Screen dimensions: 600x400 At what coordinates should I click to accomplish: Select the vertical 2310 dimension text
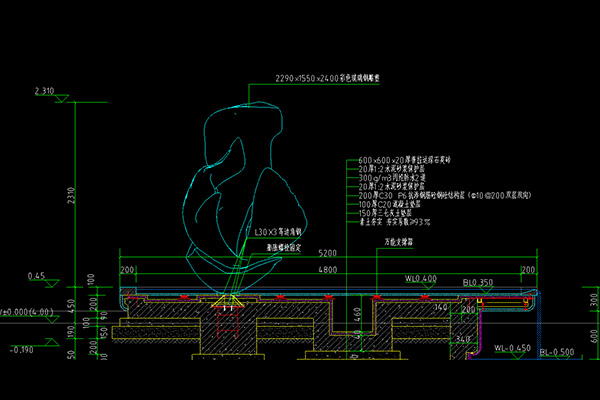71,195
